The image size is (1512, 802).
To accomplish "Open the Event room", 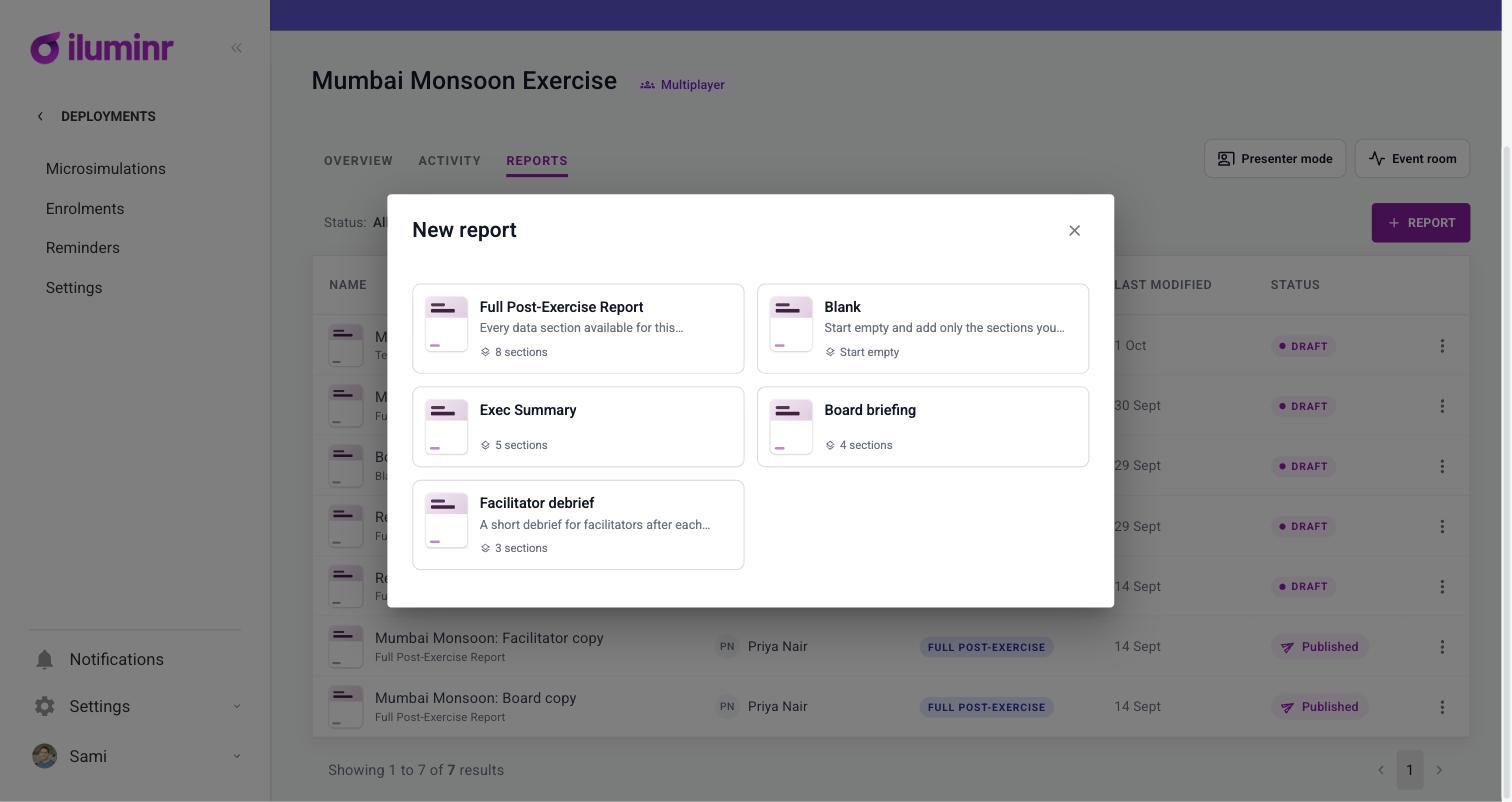I will pyautogui.click(x=1412, y=159).
